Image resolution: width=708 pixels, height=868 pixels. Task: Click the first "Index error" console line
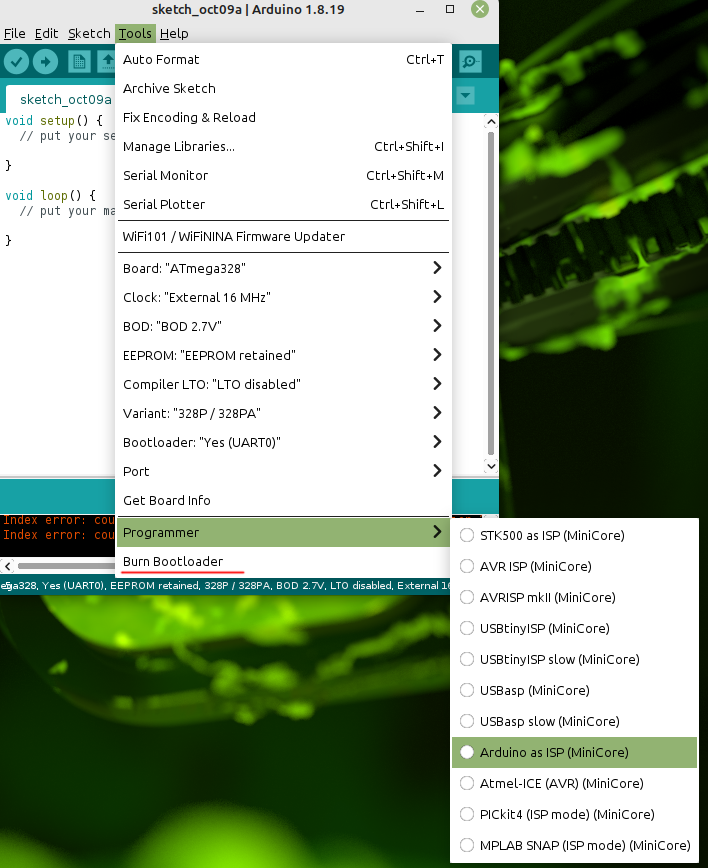click(x=59, y=520)
